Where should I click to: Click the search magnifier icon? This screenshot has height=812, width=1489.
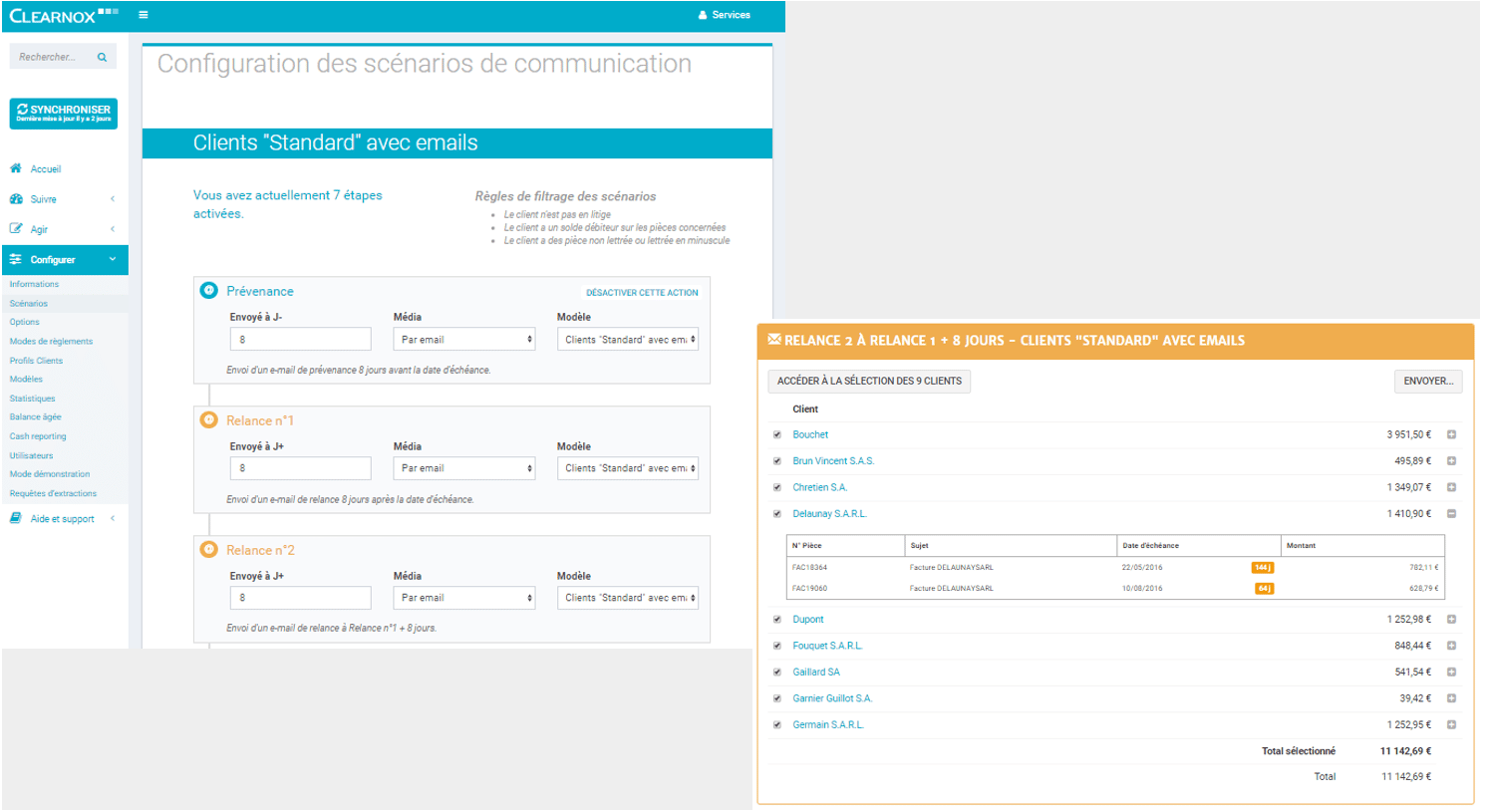click(x=102, y=57)
